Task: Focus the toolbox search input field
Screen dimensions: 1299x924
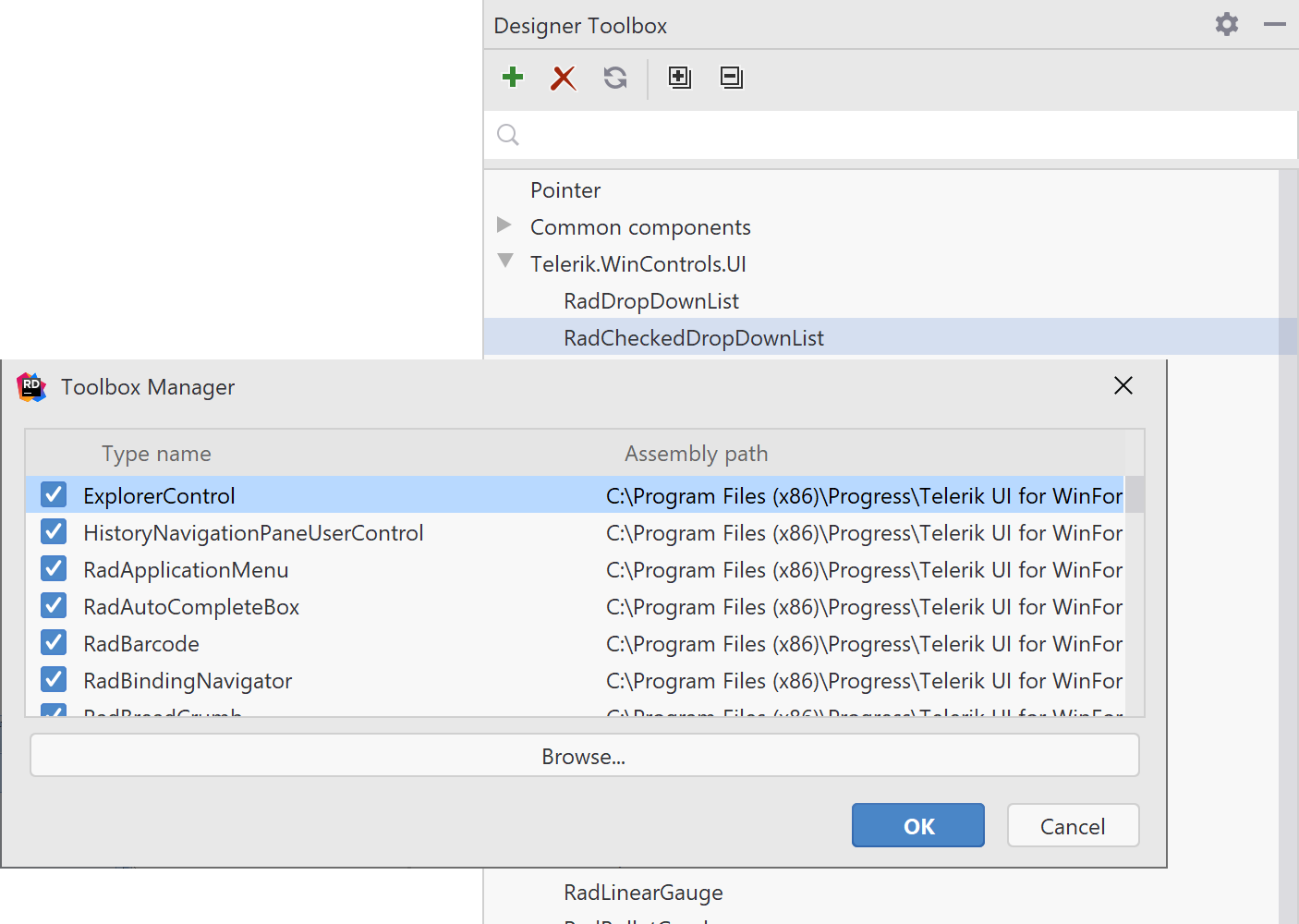Action: (891, 135)
